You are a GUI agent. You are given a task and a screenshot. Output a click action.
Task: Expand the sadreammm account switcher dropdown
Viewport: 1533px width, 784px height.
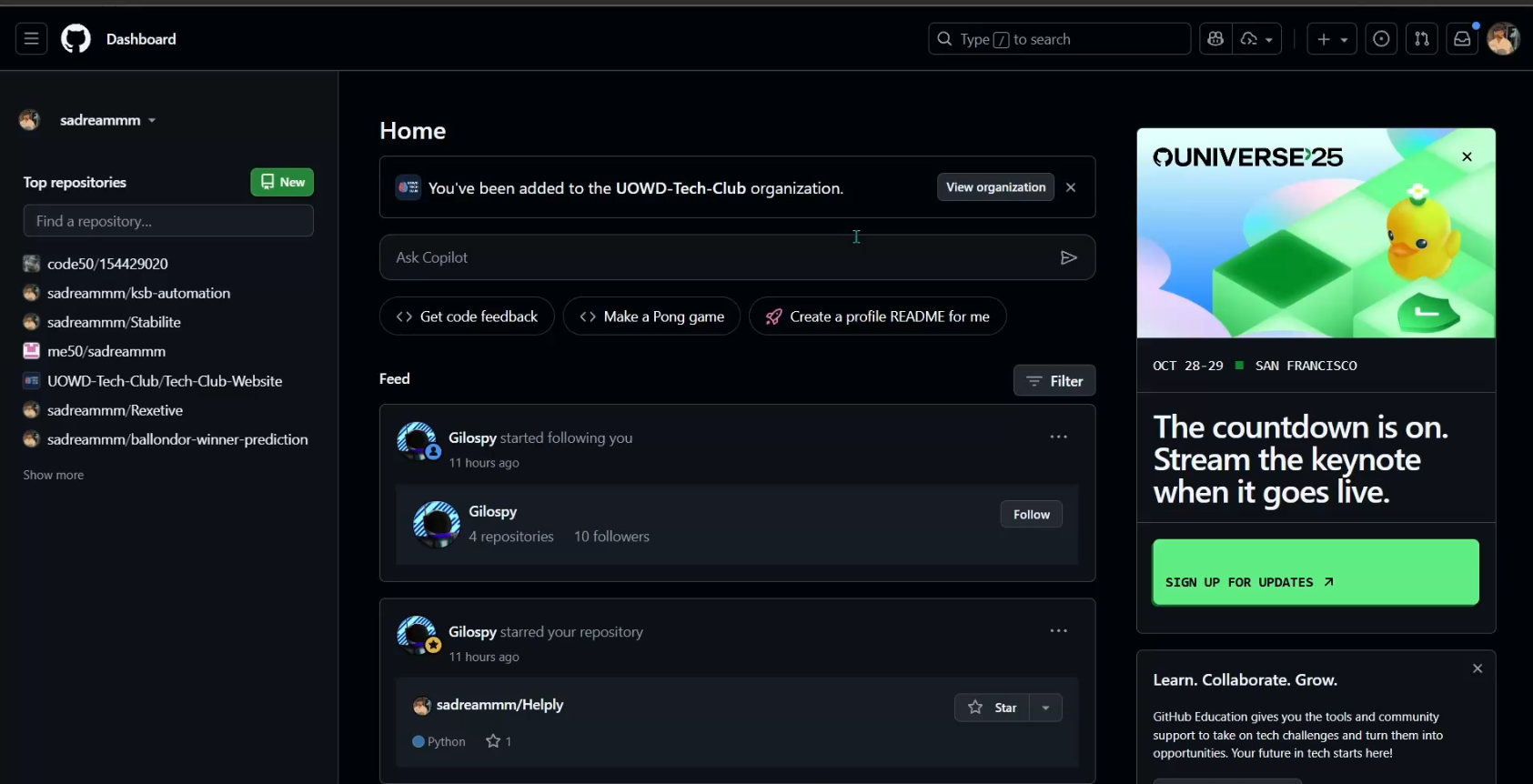[x=108, y=120]
